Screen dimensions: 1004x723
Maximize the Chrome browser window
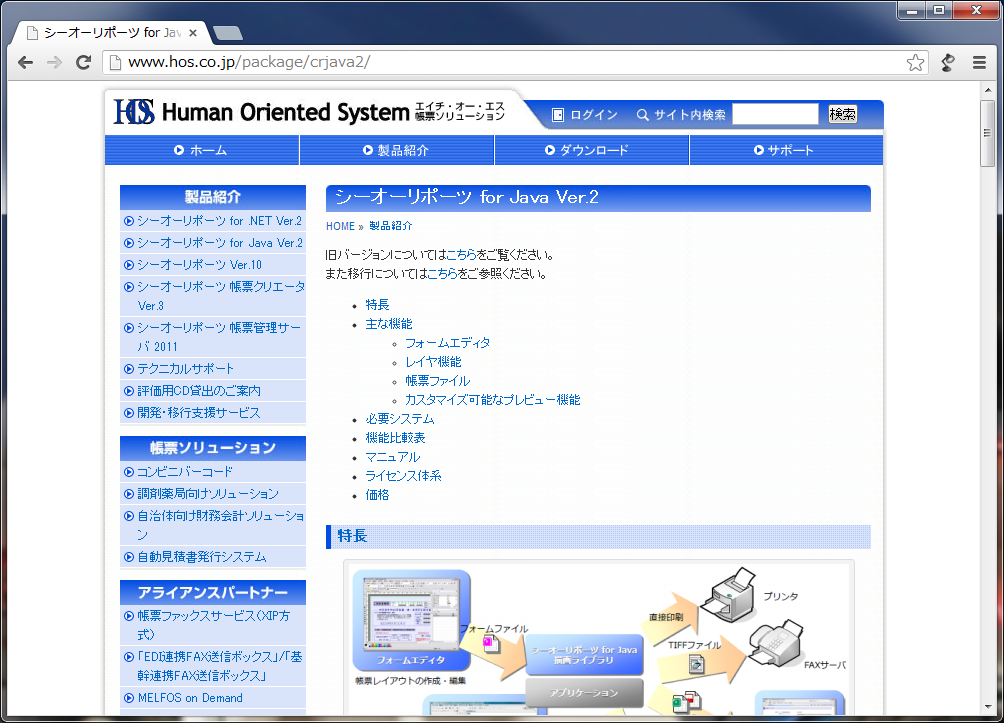click(x=939, y=10)
